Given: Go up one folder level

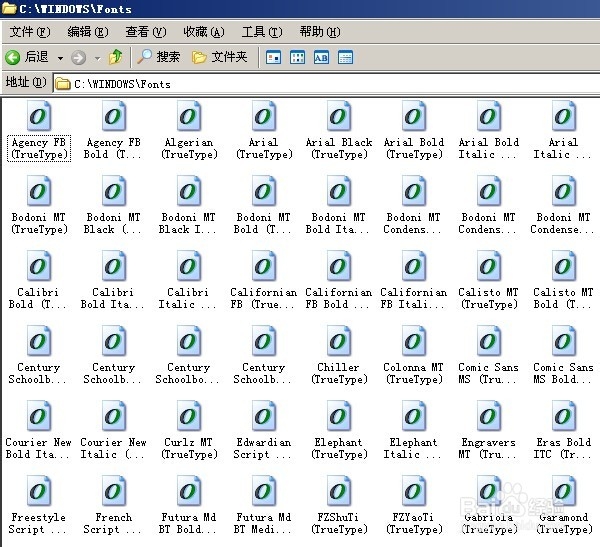Looking at the screenshot, I should [116, 57].
